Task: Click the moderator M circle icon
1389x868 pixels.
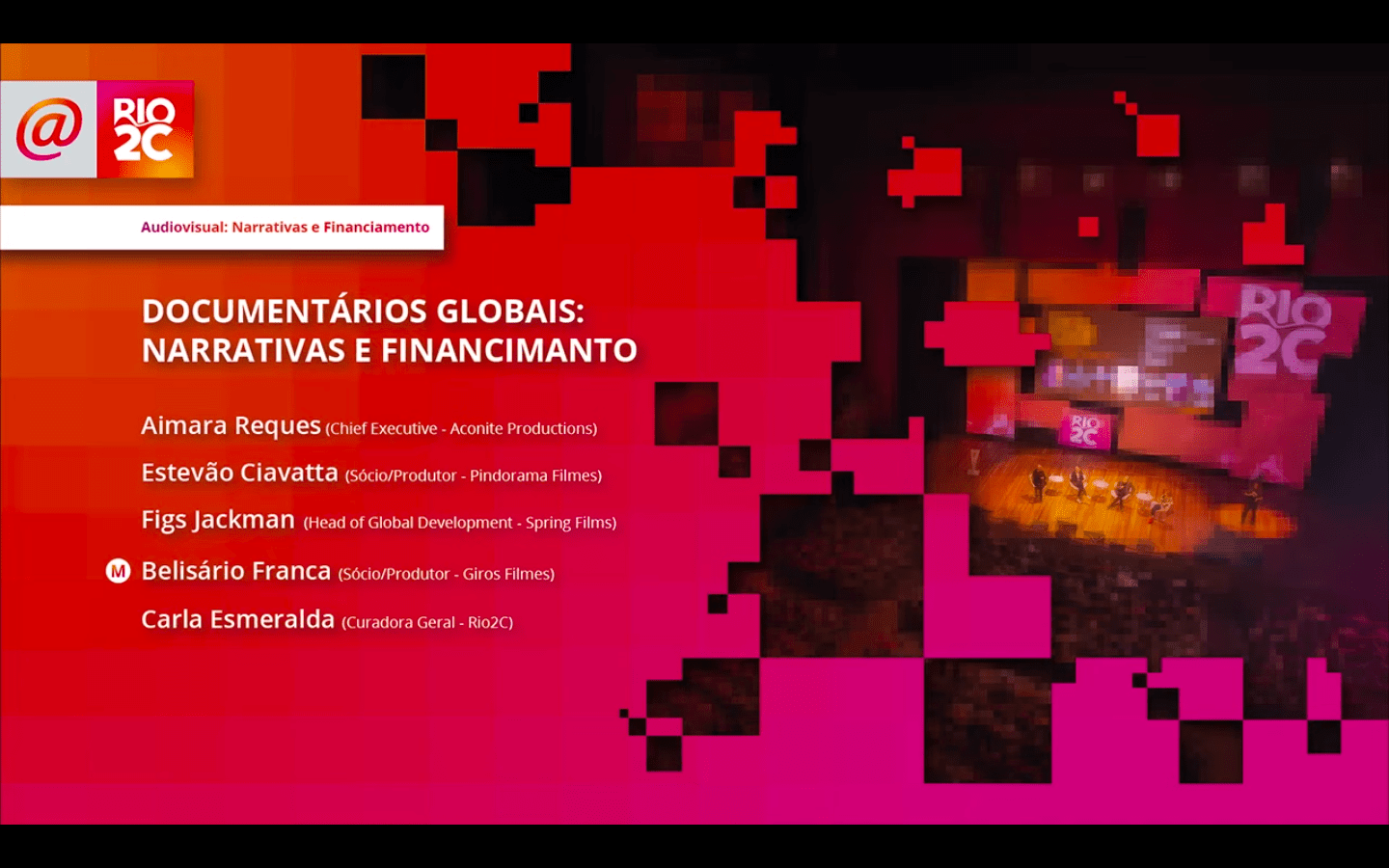Action: (118, 571)
